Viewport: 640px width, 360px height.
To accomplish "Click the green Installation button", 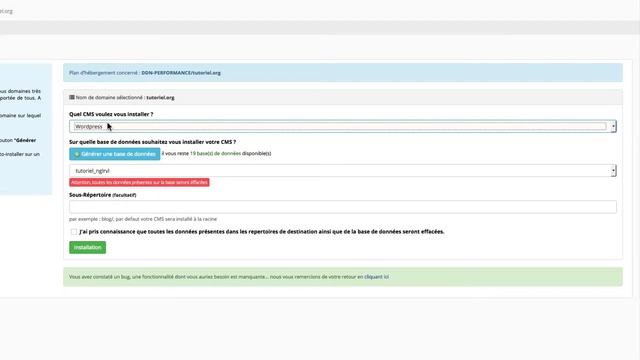I will point(87,247).
